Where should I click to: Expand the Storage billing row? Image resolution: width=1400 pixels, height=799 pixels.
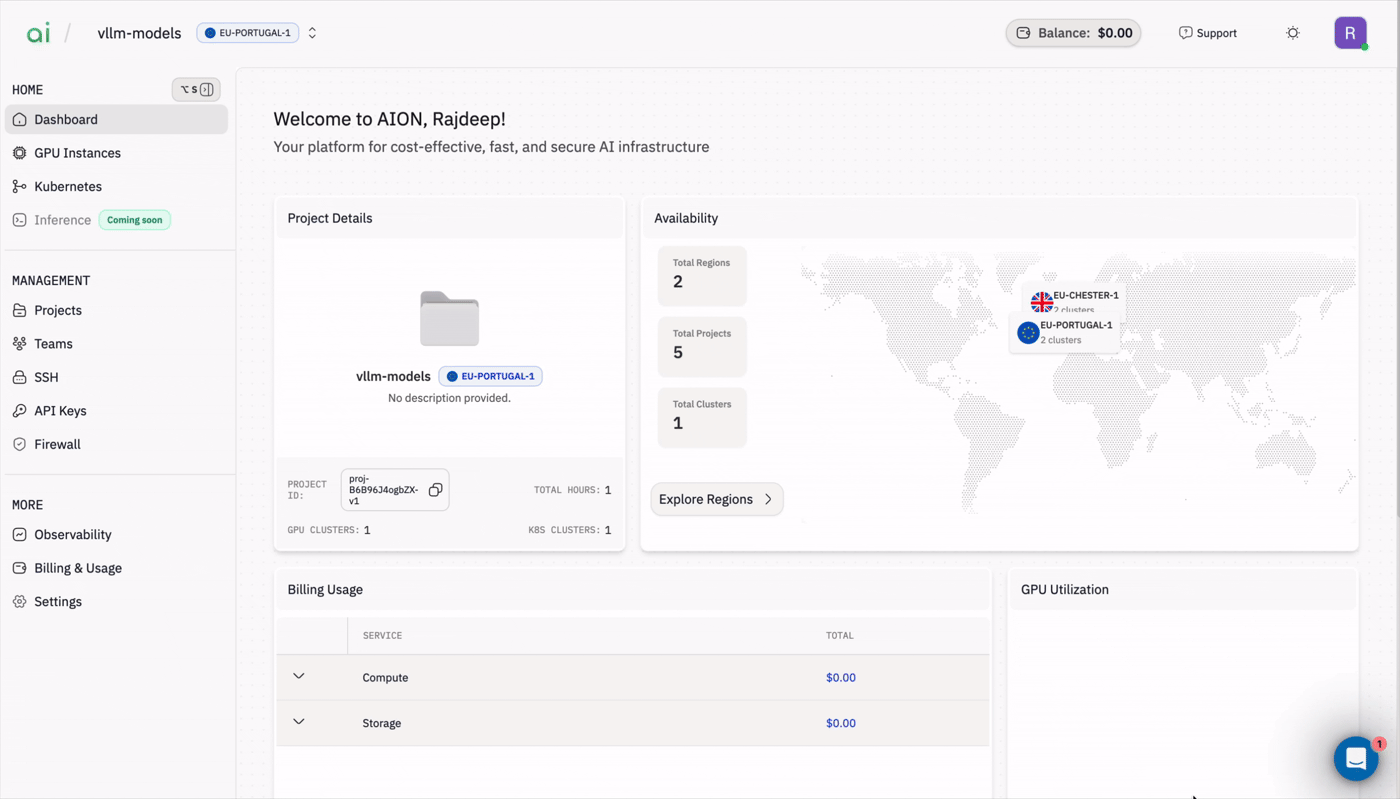pos(299,722)
